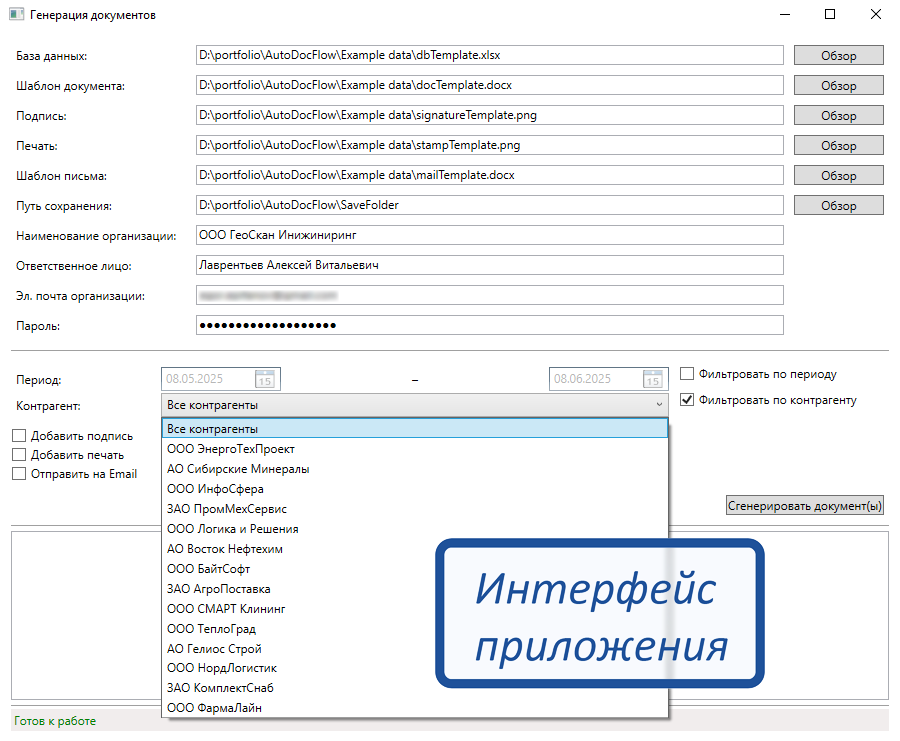This screenshot has width=900, height=741.
Task: Click 'Обзор' for Шаблон письма
Action: tap(839, 175)
